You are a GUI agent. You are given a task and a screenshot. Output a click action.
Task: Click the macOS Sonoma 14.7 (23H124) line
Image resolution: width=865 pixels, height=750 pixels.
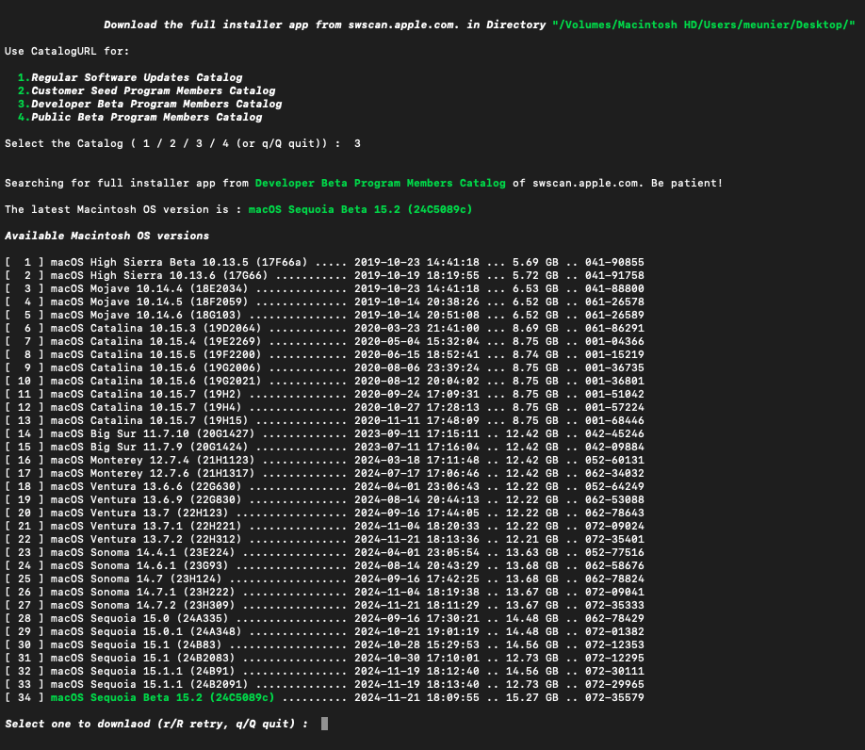click(x=324, y=580)
